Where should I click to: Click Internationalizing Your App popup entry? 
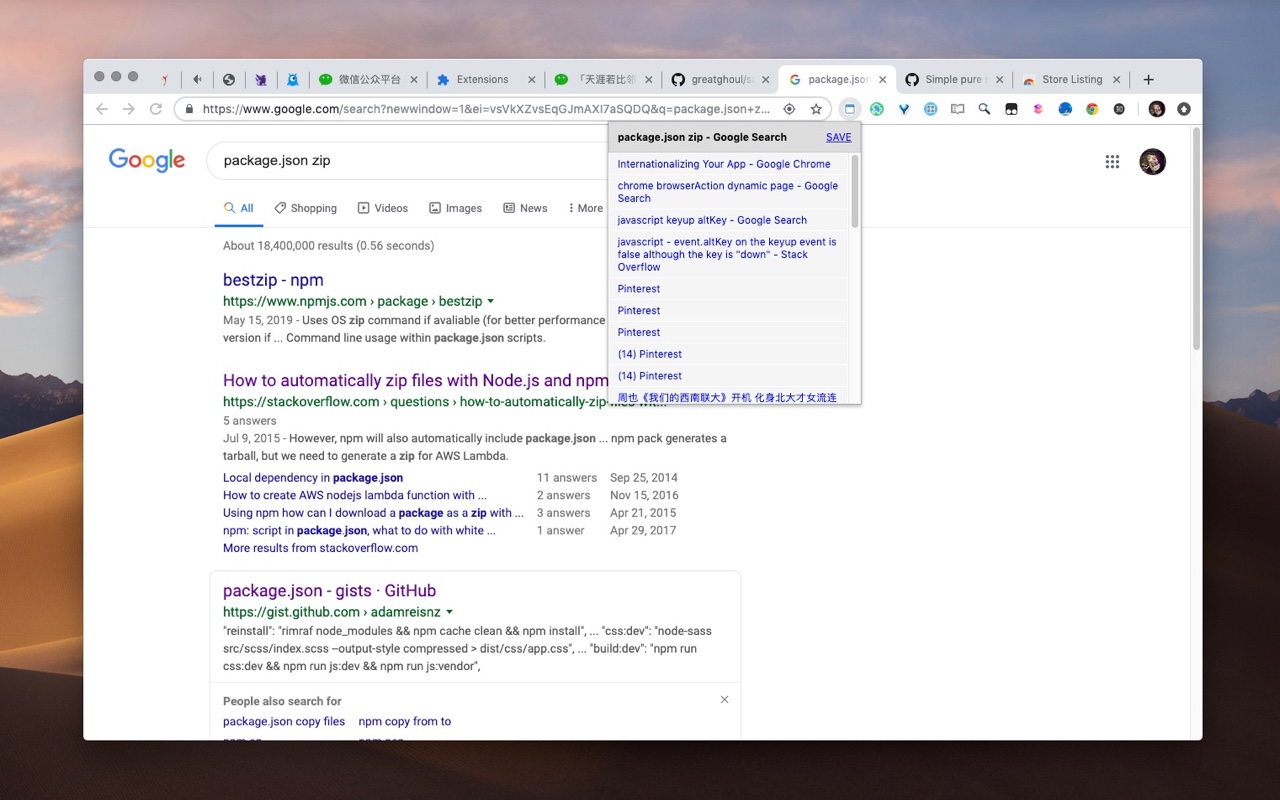(724, 164)
